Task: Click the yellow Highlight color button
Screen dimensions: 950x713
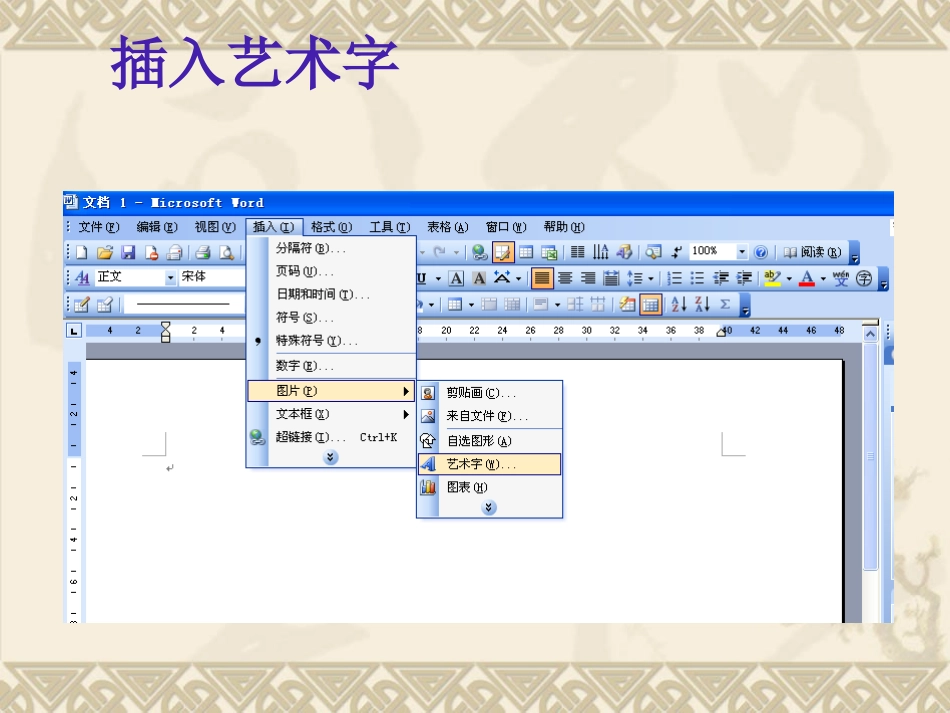Action: click(772, 278)
